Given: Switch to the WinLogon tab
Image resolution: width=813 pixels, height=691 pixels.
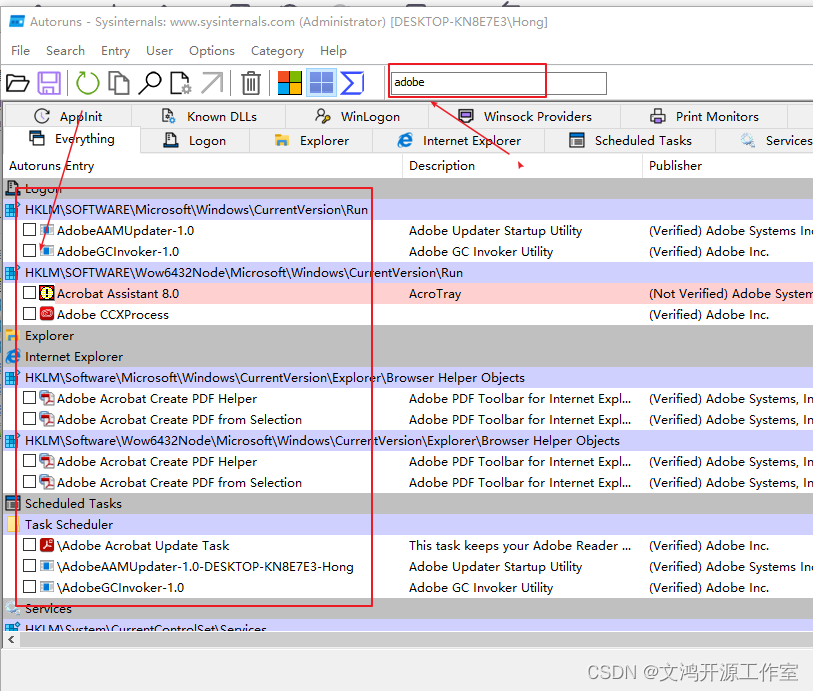Looking at the screenshot, I should tap(357, 116).
